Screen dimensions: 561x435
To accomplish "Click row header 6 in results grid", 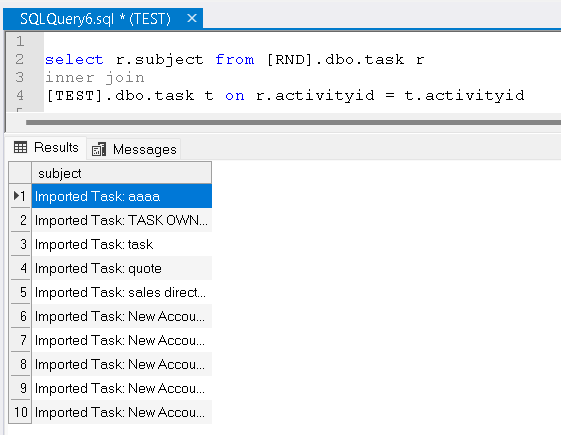I will tap(20, 316).
